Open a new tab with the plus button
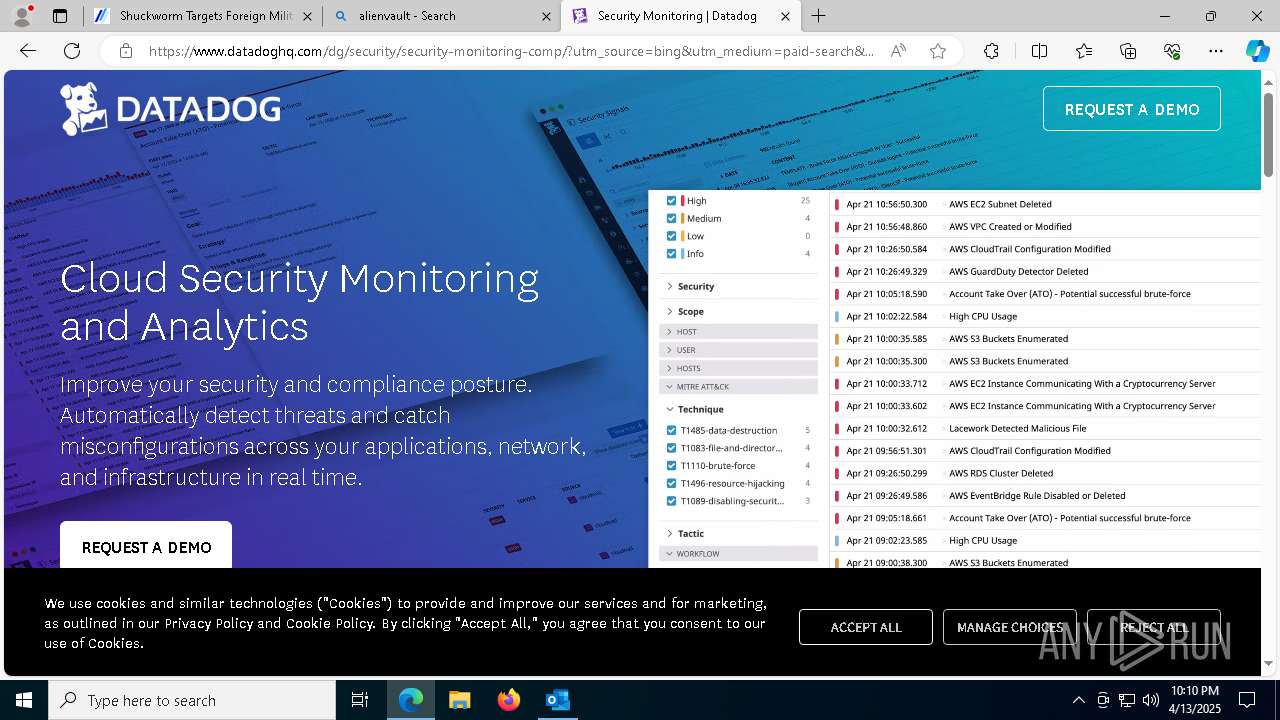 point(818,16)
